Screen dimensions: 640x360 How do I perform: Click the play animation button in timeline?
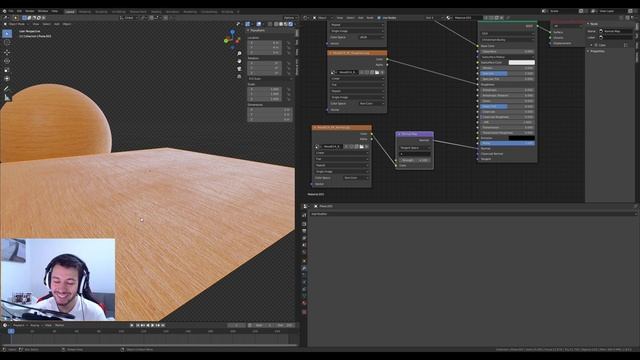(x=152, y=325)
